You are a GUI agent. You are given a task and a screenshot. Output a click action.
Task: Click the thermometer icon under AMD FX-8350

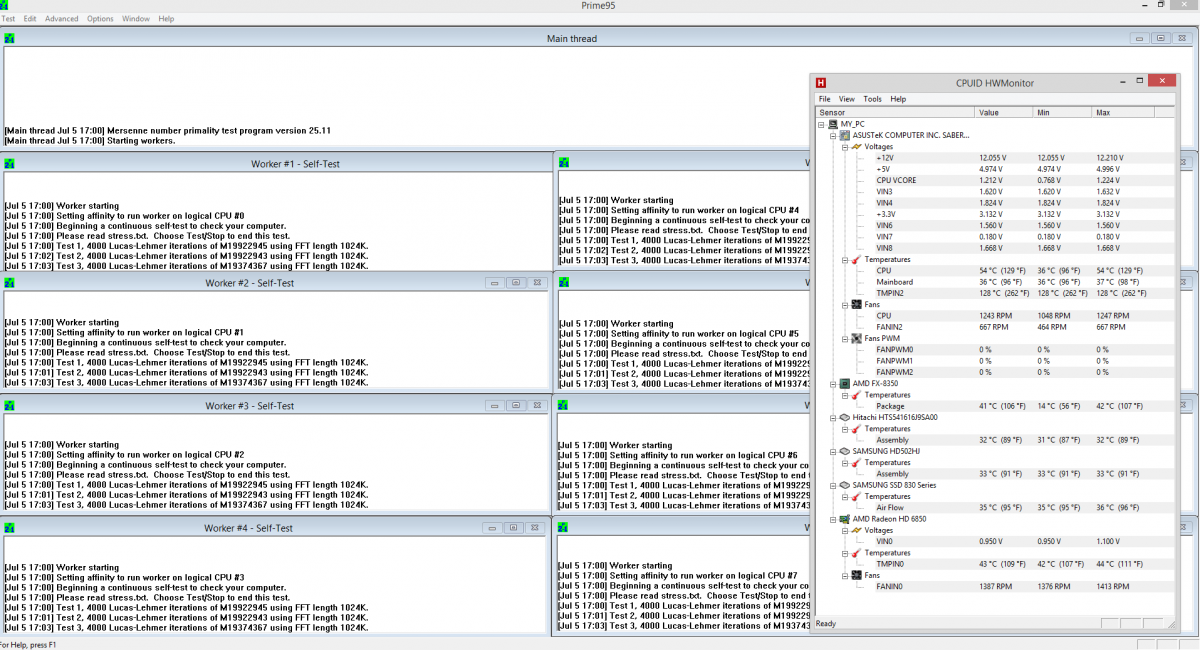pos(856,394)
